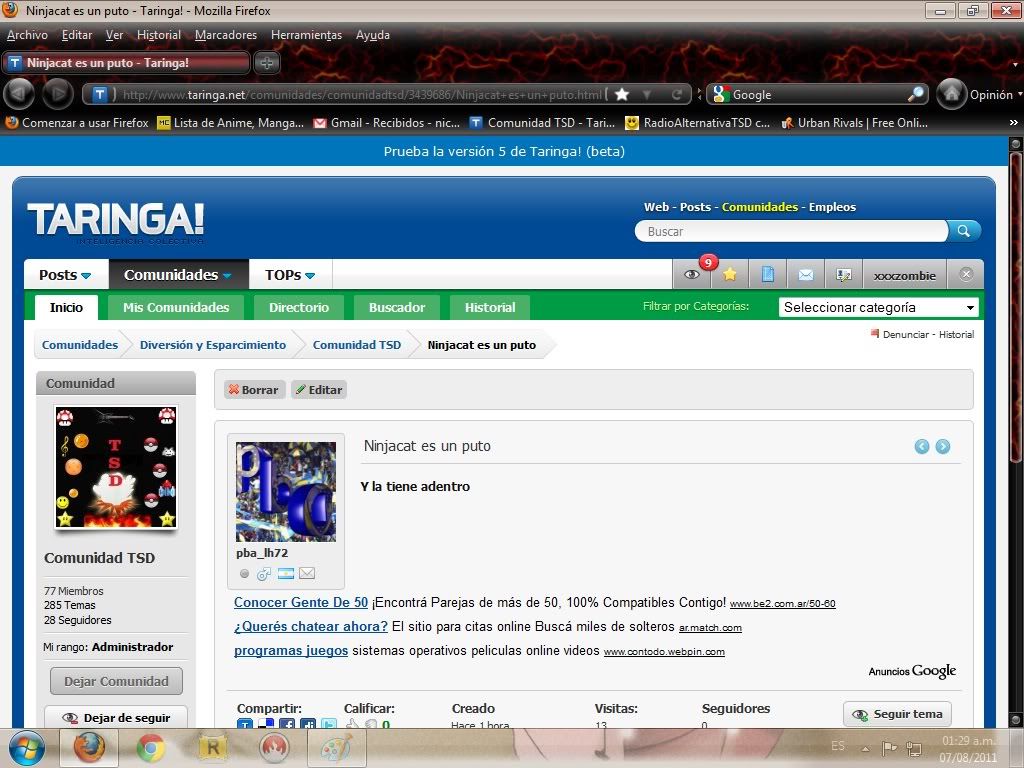Open notifications eye with 9 badge
Viewport: 1024px width, 768px height.
693,275
